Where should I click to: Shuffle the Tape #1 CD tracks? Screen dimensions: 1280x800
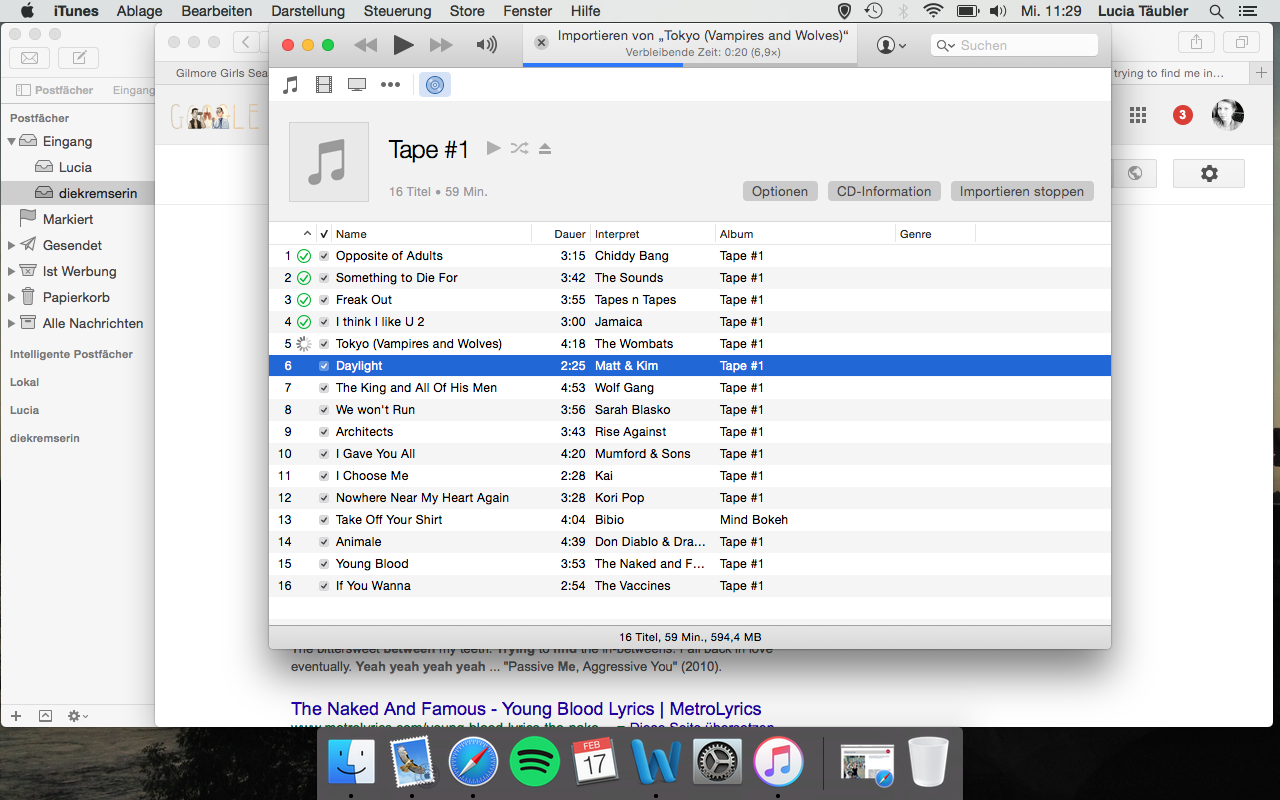[x=519, y=148]
